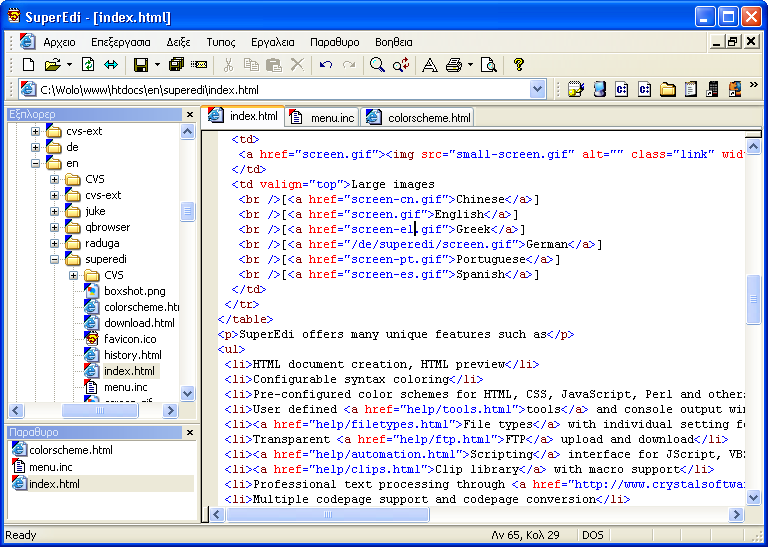Expand the 'juke' folder node
The image size is (768, 547).
pyautogui.click(x=54, y=212)
